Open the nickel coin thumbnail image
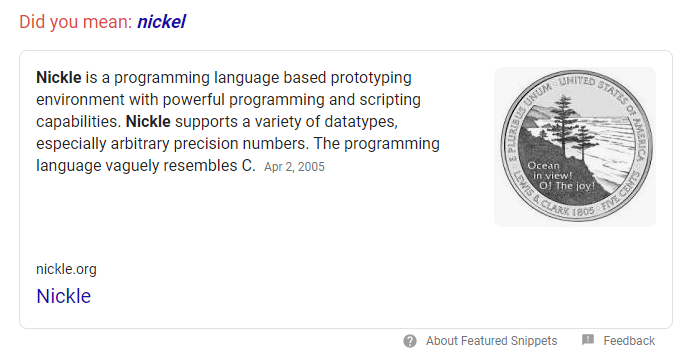692x360 pixels. click(575, 147)
